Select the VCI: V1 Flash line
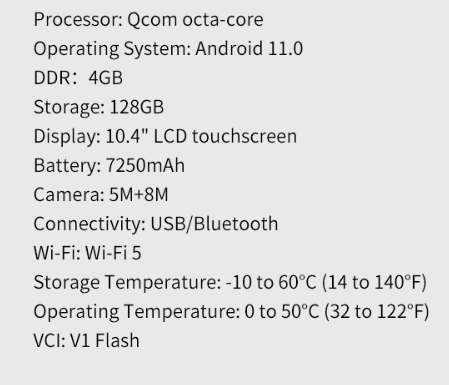 tap(87, 341)
